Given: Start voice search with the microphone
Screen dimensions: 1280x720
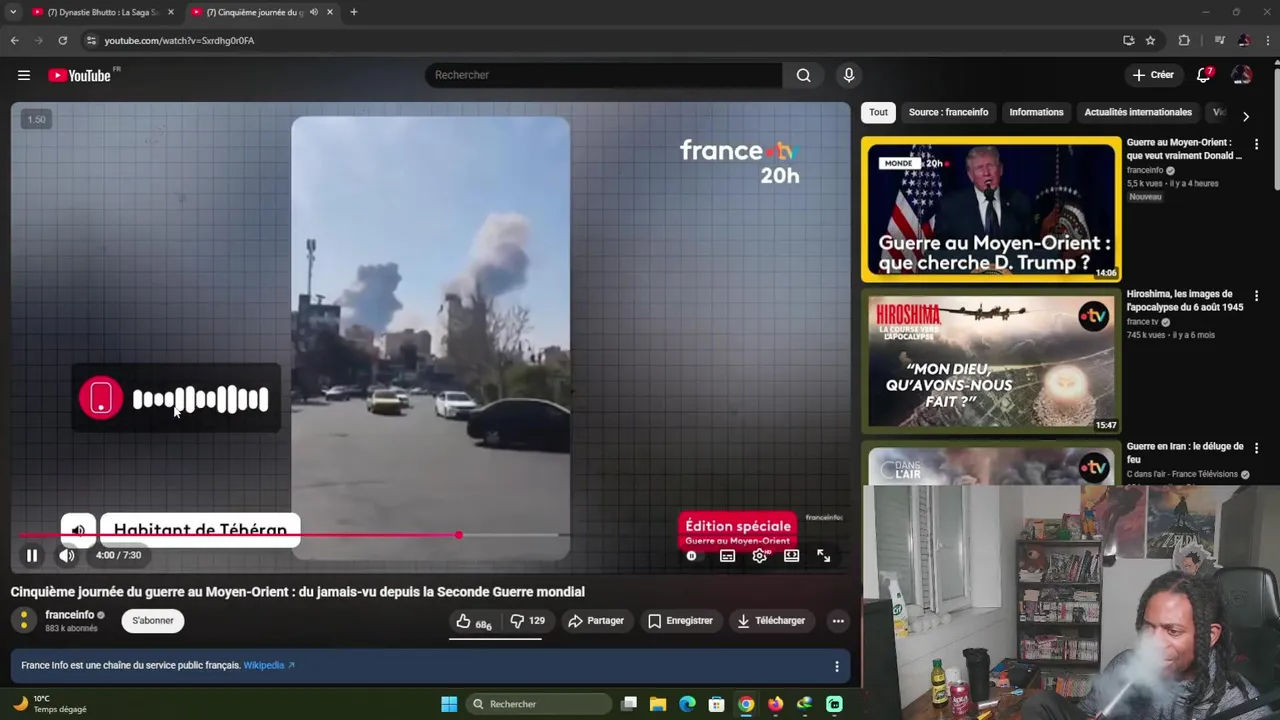Looking at the screenshot, I should click(x=849, y=75).
